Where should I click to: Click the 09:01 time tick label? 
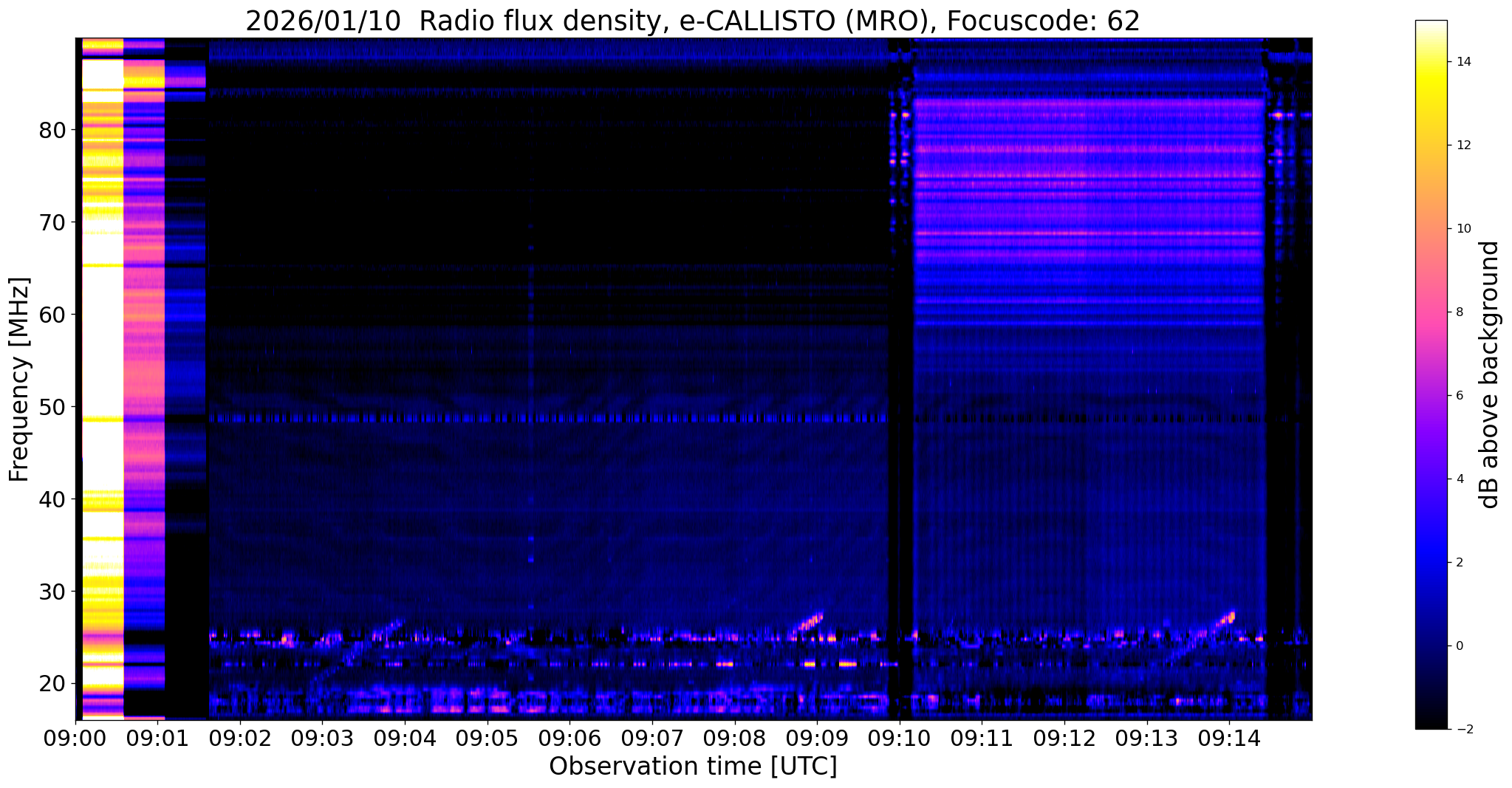tap(158, 737)
